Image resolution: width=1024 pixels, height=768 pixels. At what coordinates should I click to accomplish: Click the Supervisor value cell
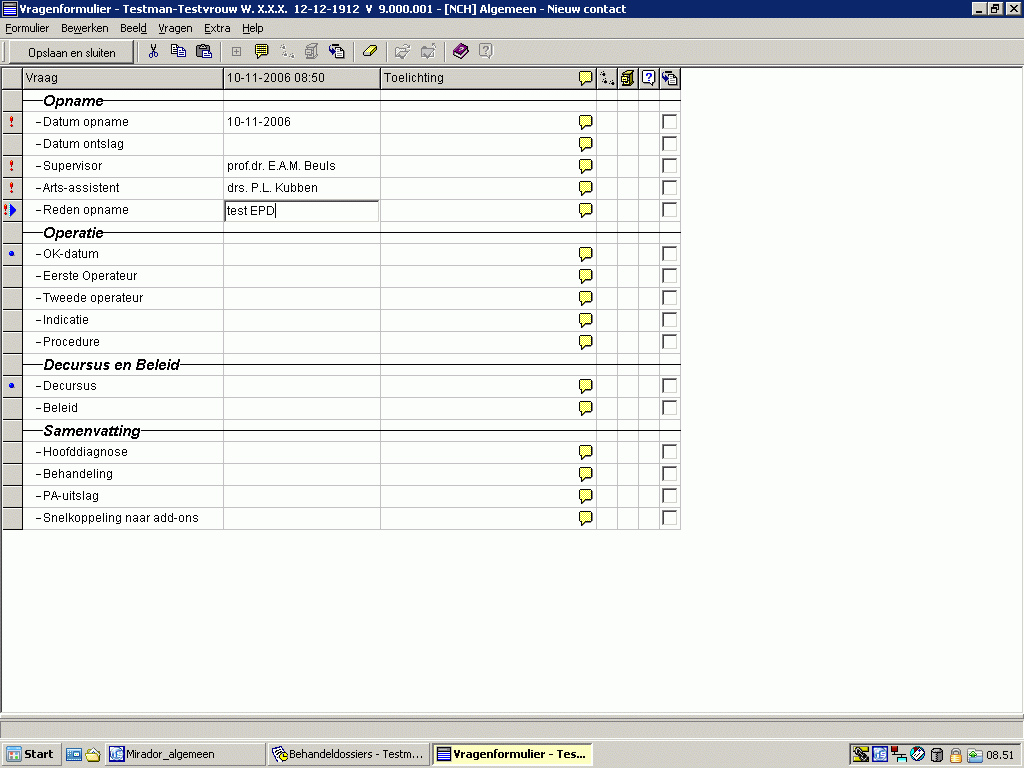[x=301, y=166]
